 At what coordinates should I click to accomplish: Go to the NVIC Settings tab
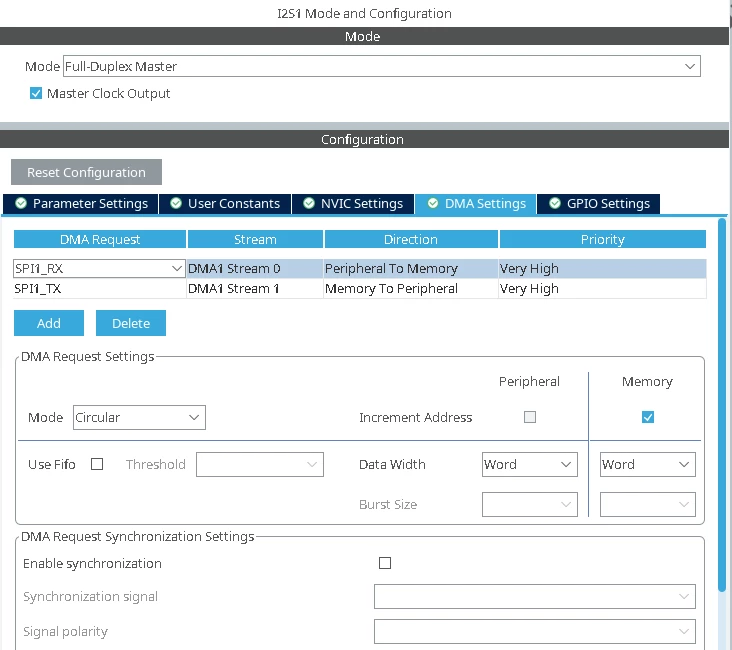[x=353, y=204]
